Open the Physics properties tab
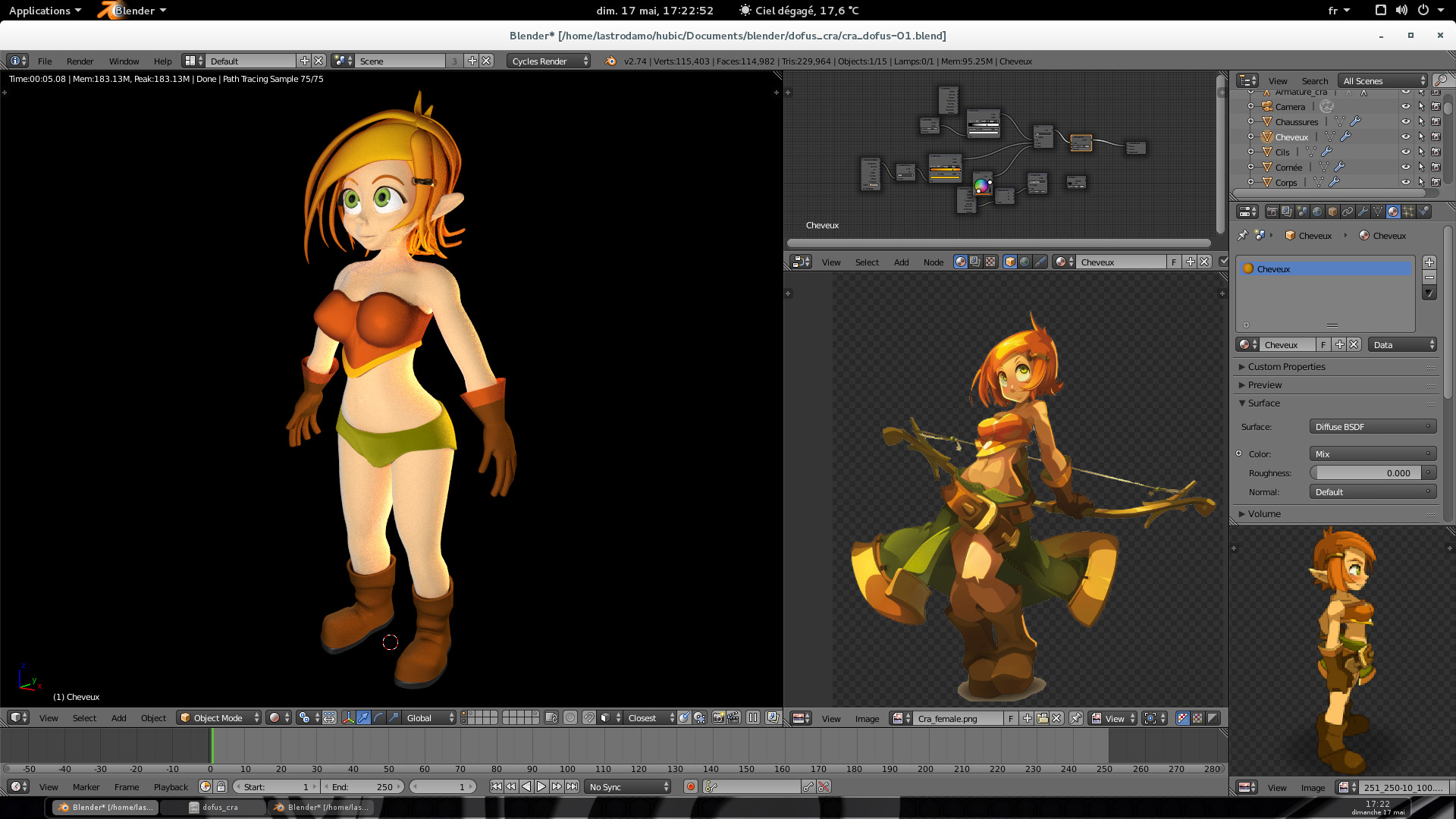 point(1423,212)
